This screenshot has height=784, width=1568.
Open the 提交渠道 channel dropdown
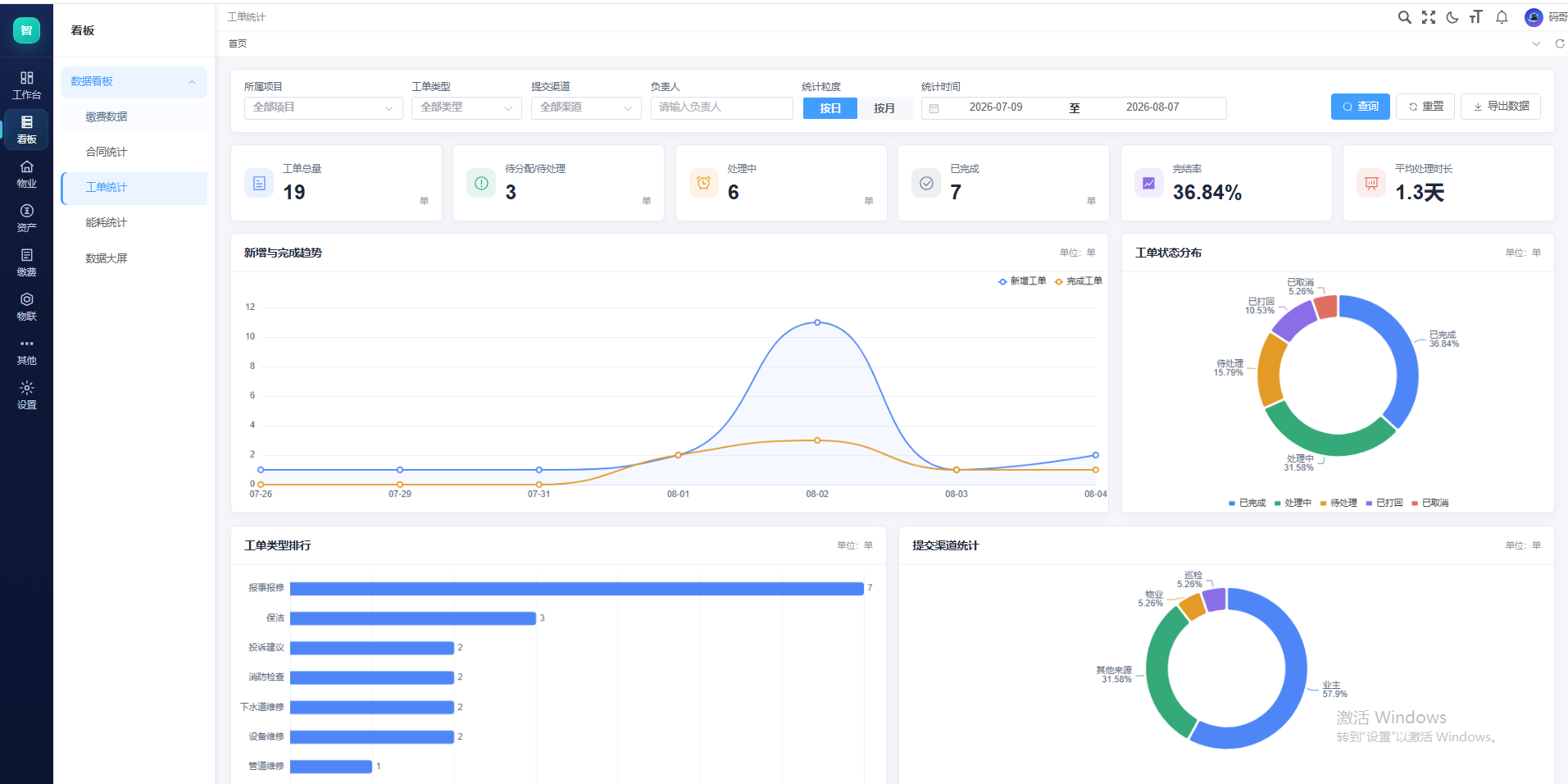[x=586, y=107]
